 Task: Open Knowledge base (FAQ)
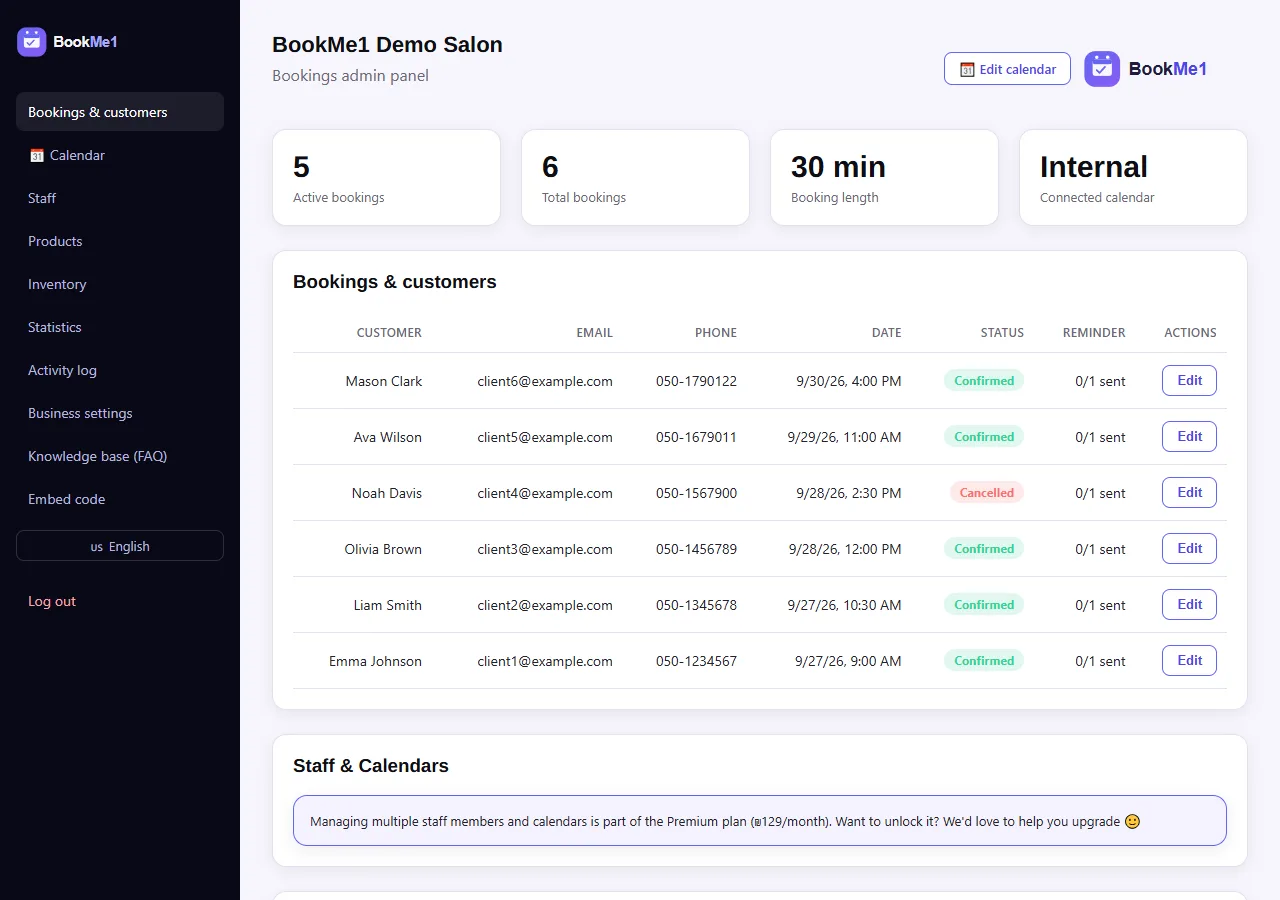coord(120,456)
